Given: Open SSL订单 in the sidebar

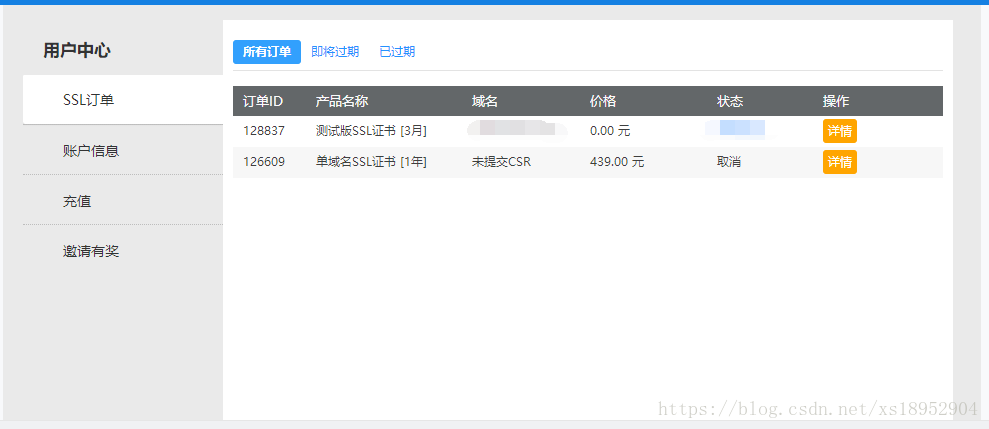Looking at the screenshot, I should click(123, 100).
